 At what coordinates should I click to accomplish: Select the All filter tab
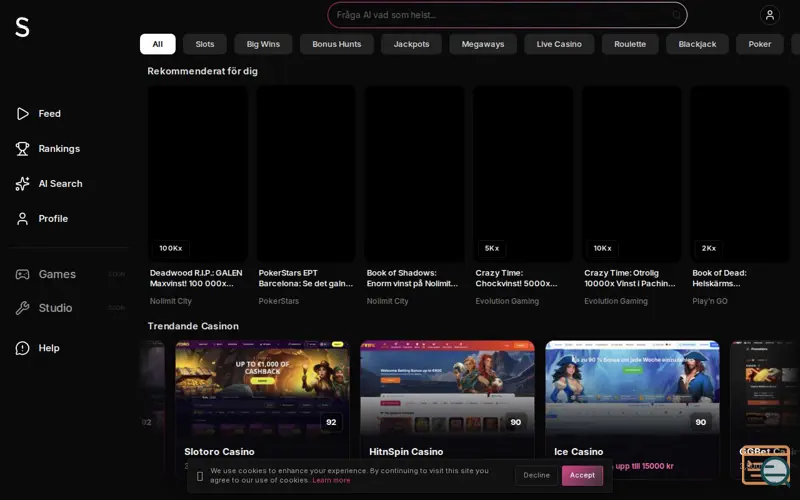[x=158, y=44]
